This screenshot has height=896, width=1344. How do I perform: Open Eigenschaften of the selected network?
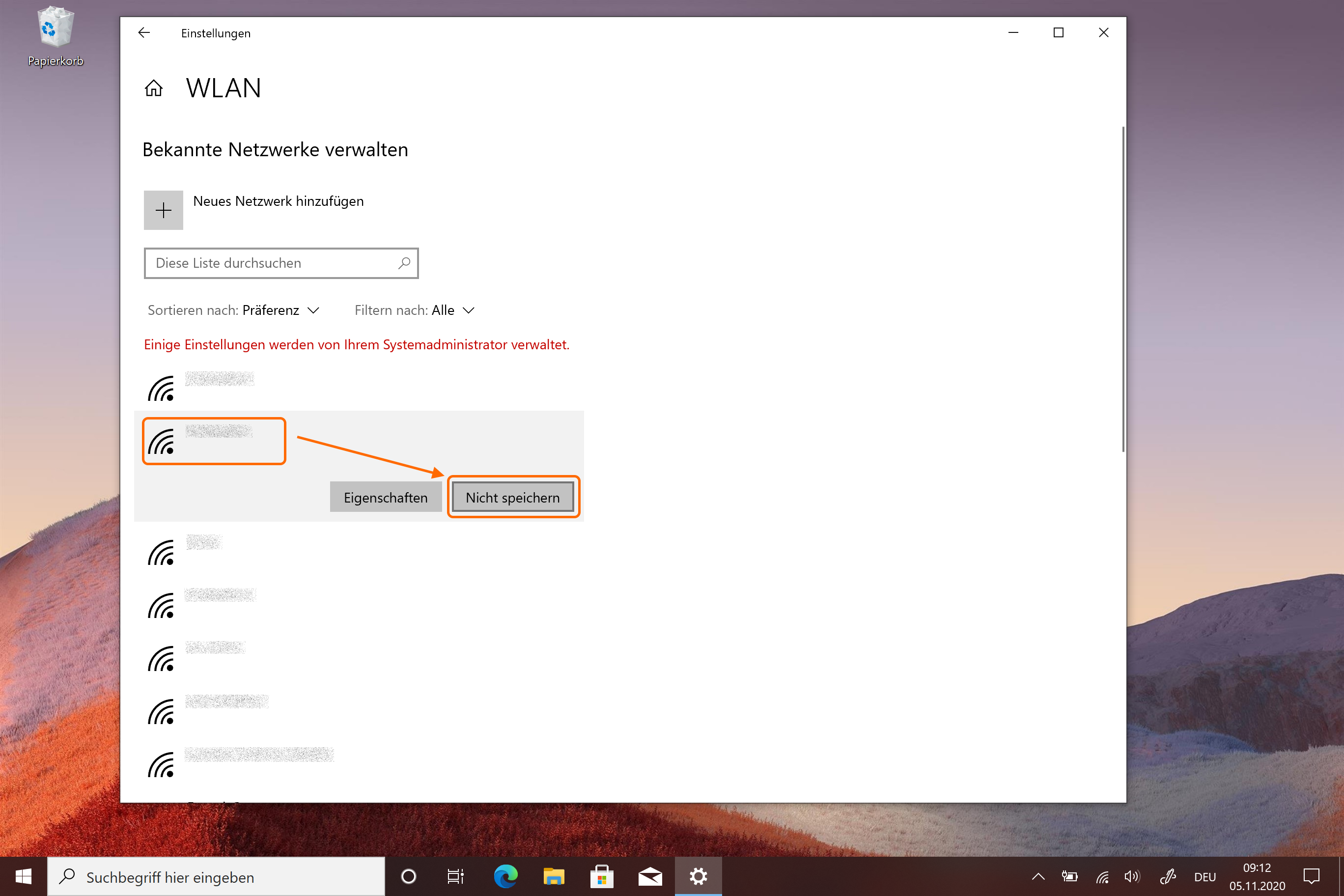(385, 497)
